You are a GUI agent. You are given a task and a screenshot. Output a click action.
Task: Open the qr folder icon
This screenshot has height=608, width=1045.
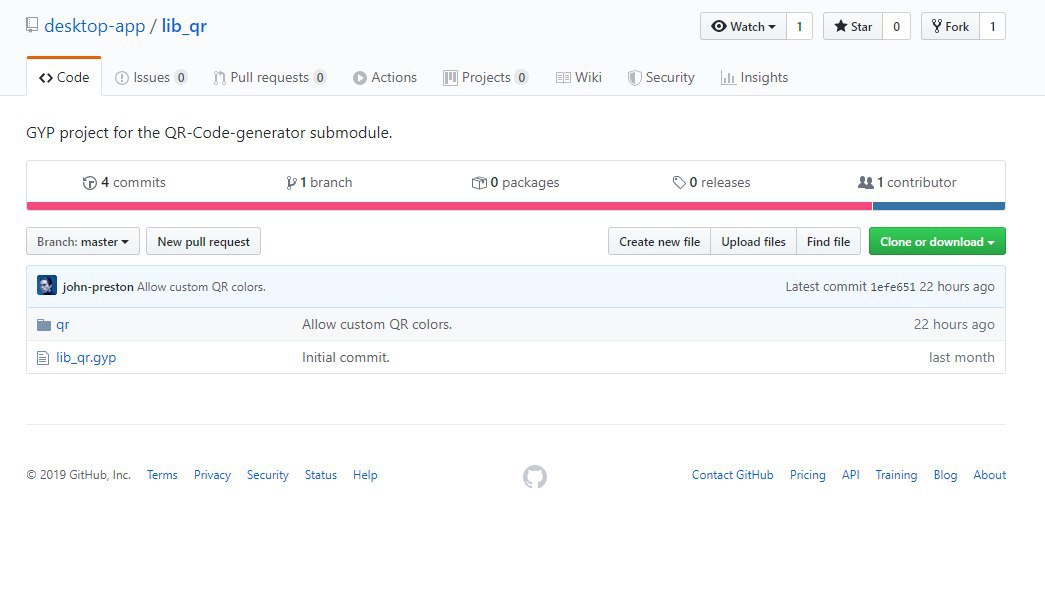(43, 325)
